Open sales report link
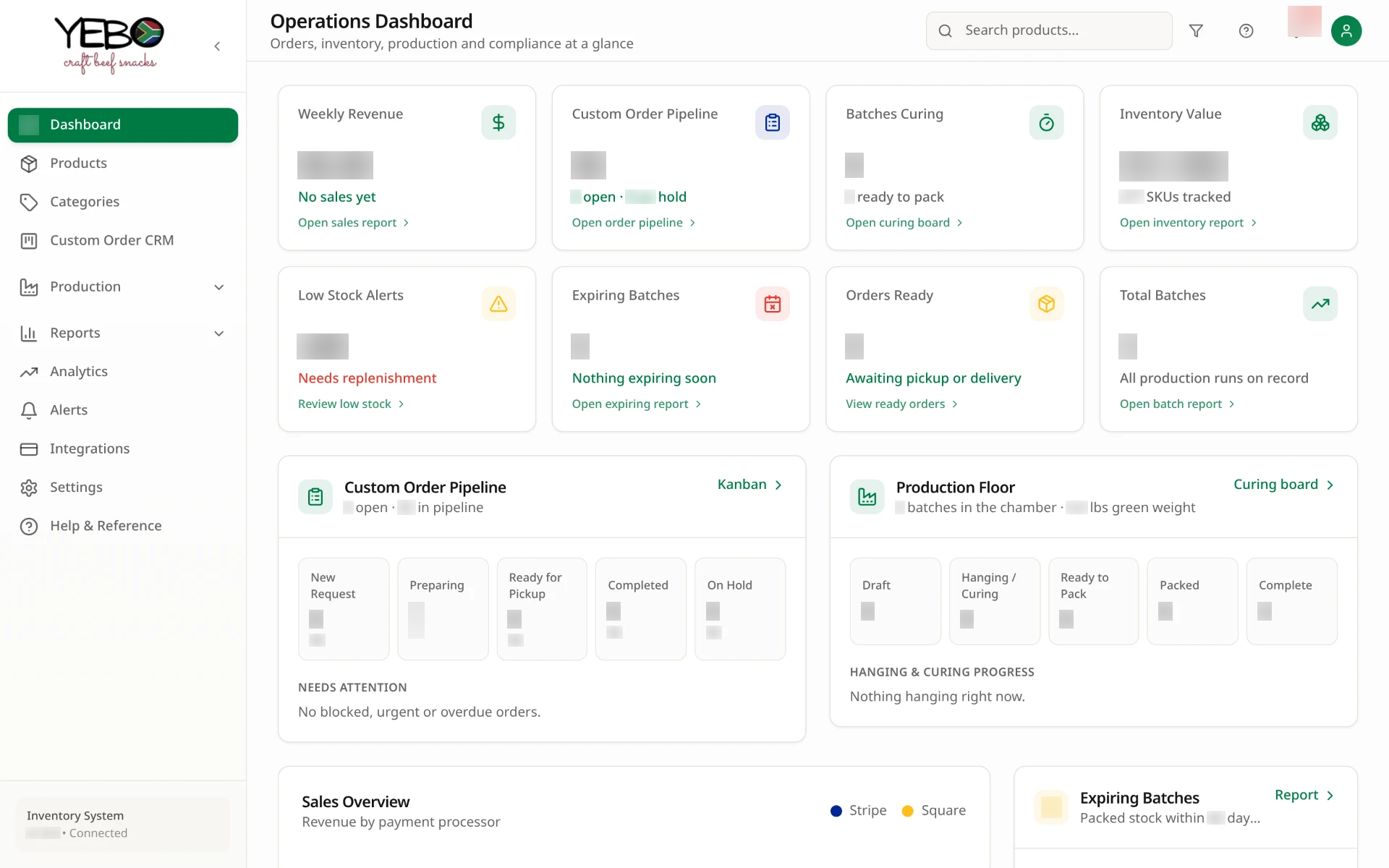1389x868 pixels. 354,223
